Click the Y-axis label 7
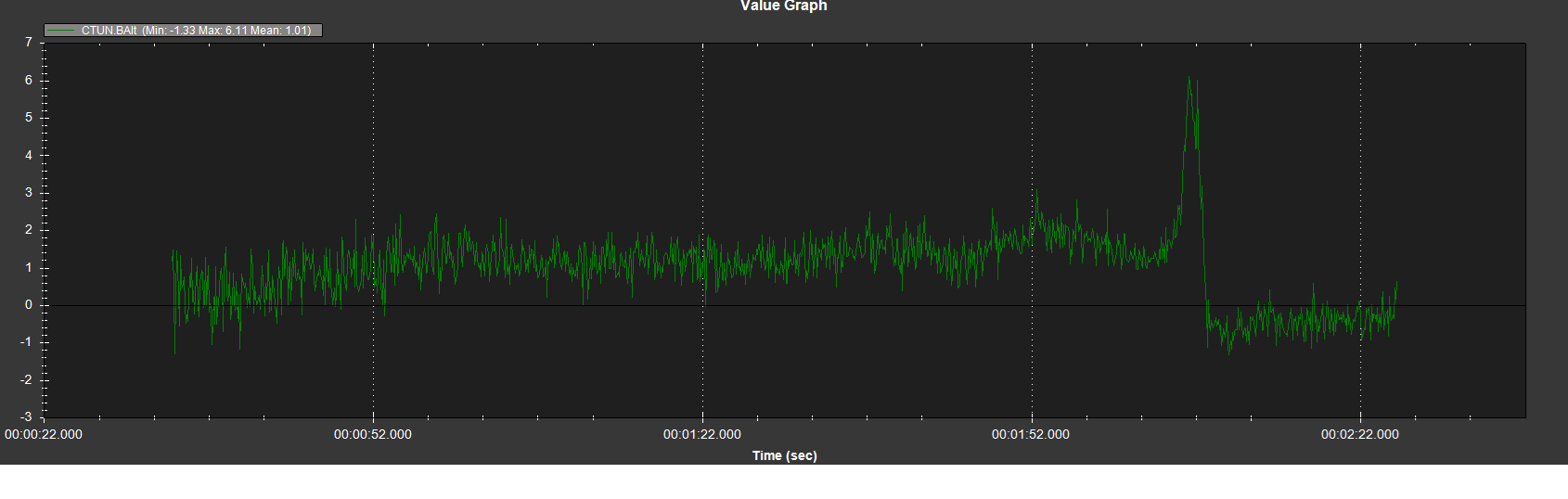Screen dimensions: 1568x499 (x=29, y=42)
